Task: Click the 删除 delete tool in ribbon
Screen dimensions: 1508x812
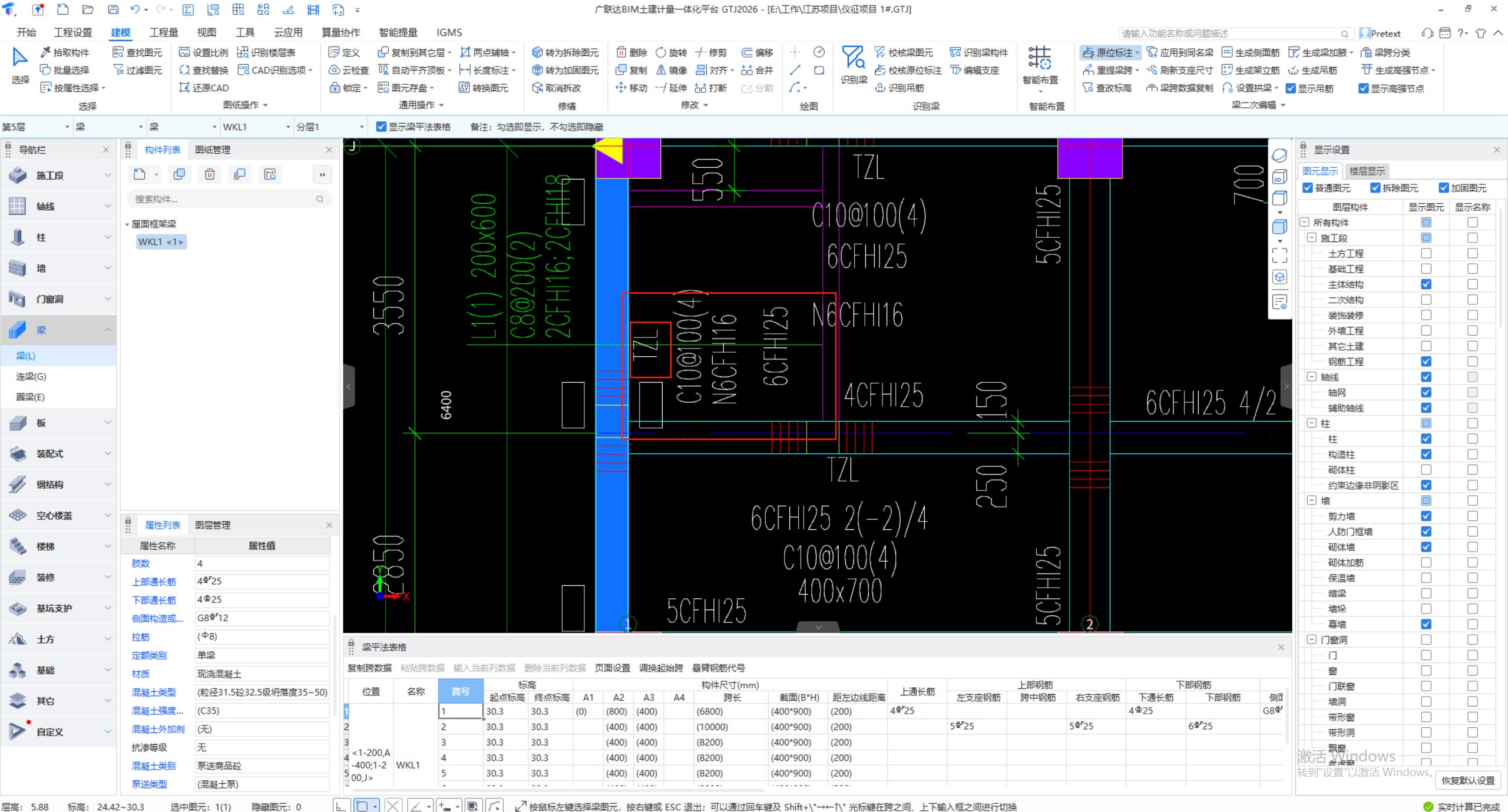Action: (631, 52)
